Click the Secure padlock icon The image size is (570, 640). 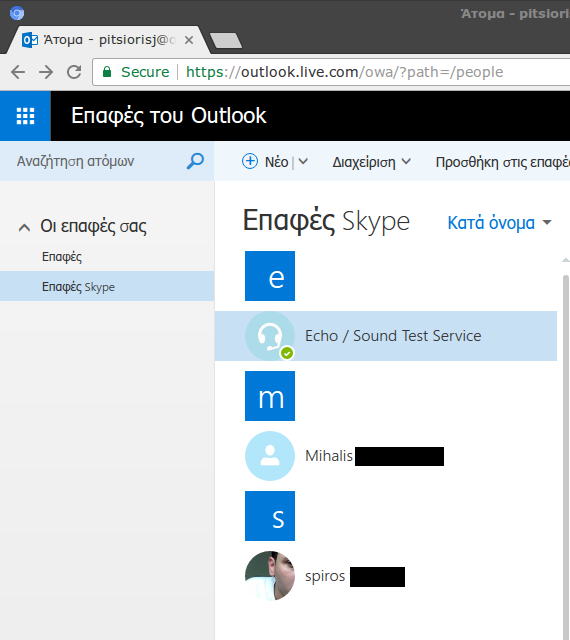(107, 72)
